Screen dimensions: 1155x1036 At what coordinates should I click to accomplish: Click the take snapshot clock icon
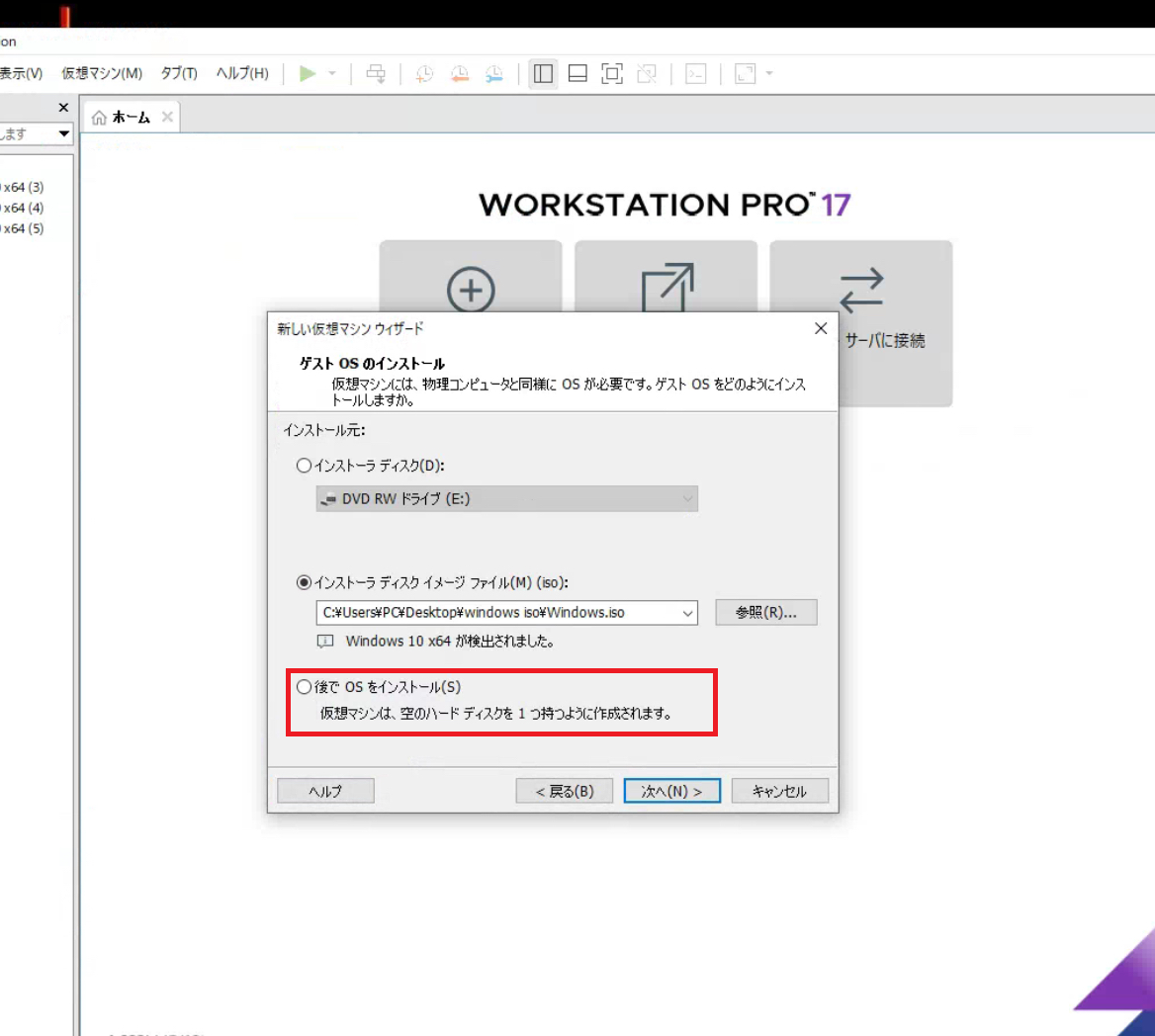(424, 73)
